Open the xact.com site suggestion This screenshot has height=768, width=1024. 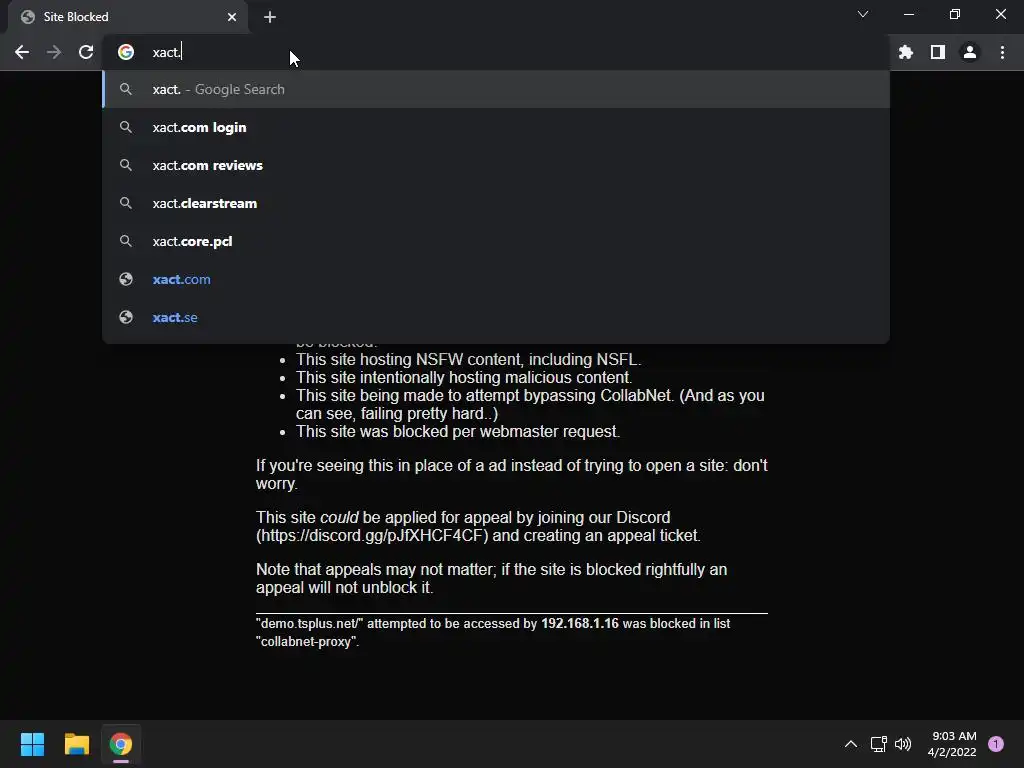pos(496,280)
